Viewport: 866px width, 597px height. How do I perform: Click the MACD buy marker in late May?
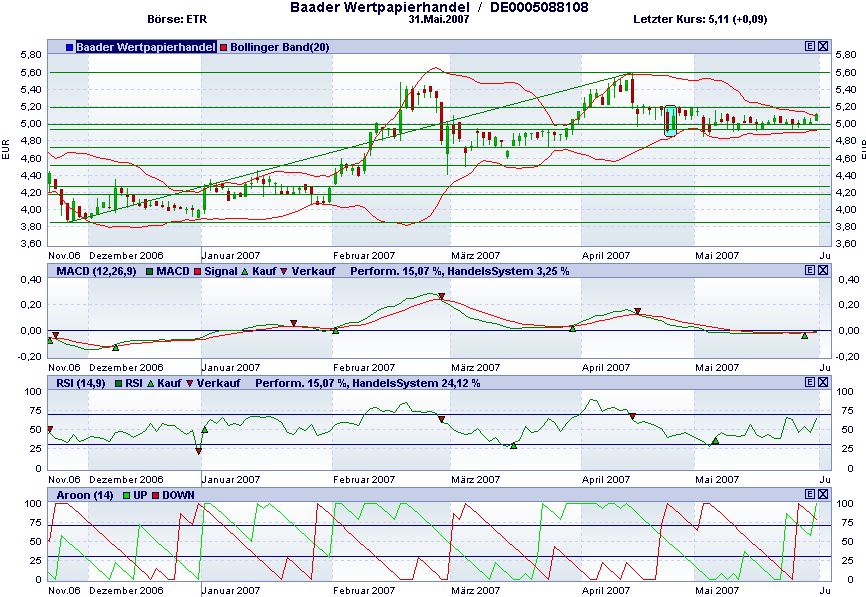click(805, 335)
